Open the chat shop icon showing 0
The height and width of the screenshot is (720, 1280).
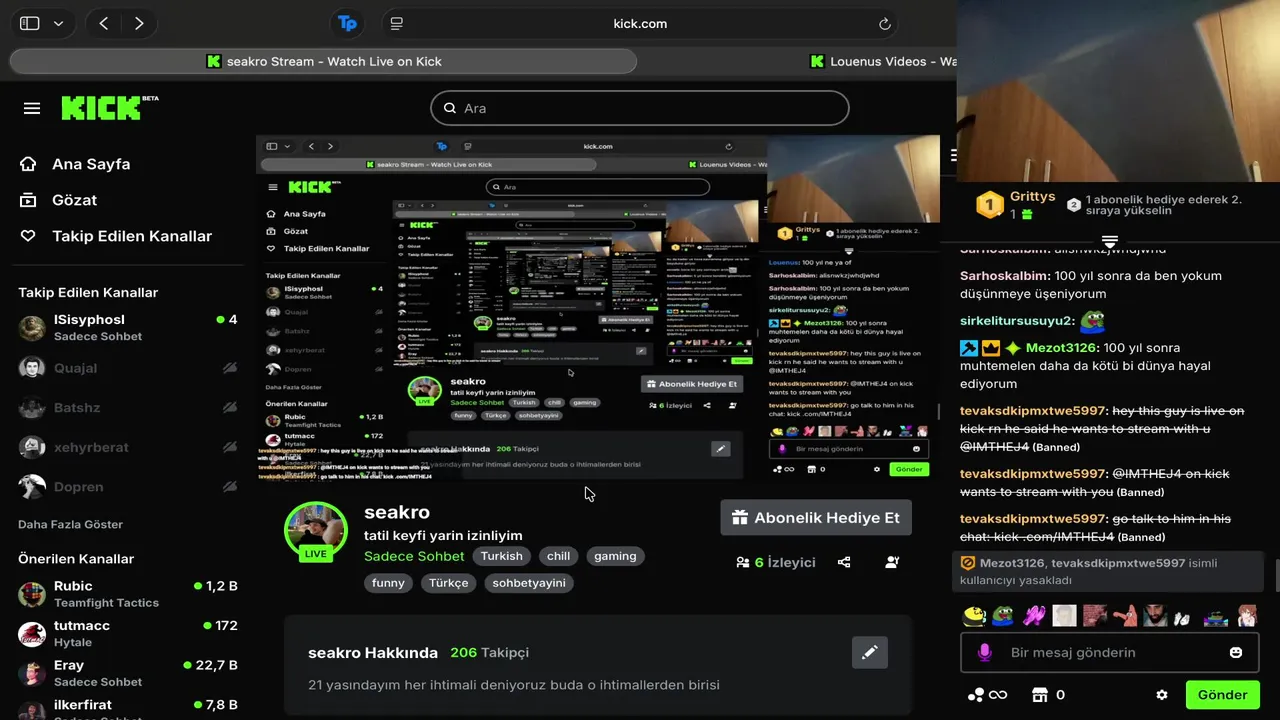tap(1048, 695)
